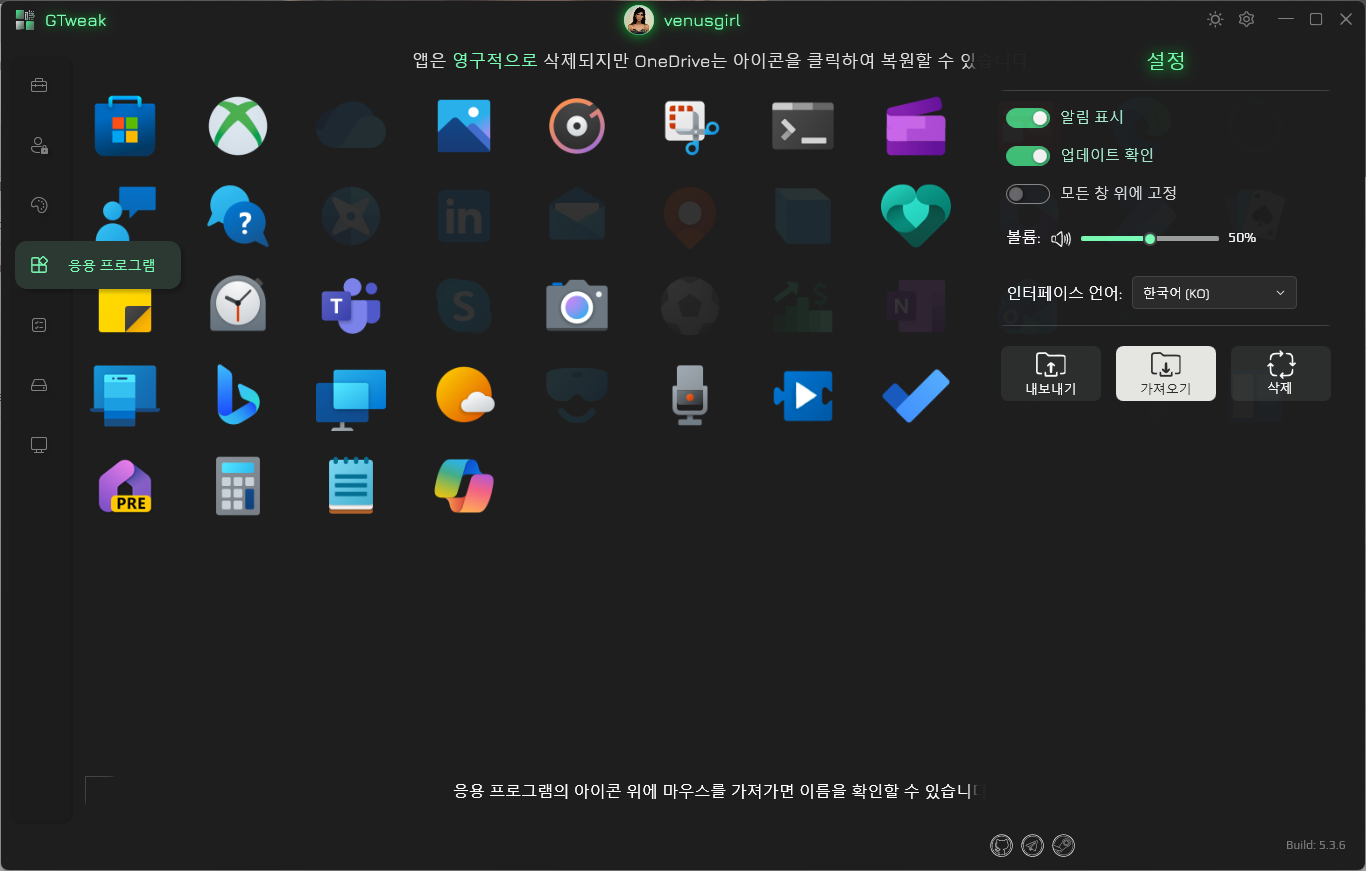Select the Microsoft To Do checkmark icon
This screenshot has width=1366, height=871.
pos(916,396)
